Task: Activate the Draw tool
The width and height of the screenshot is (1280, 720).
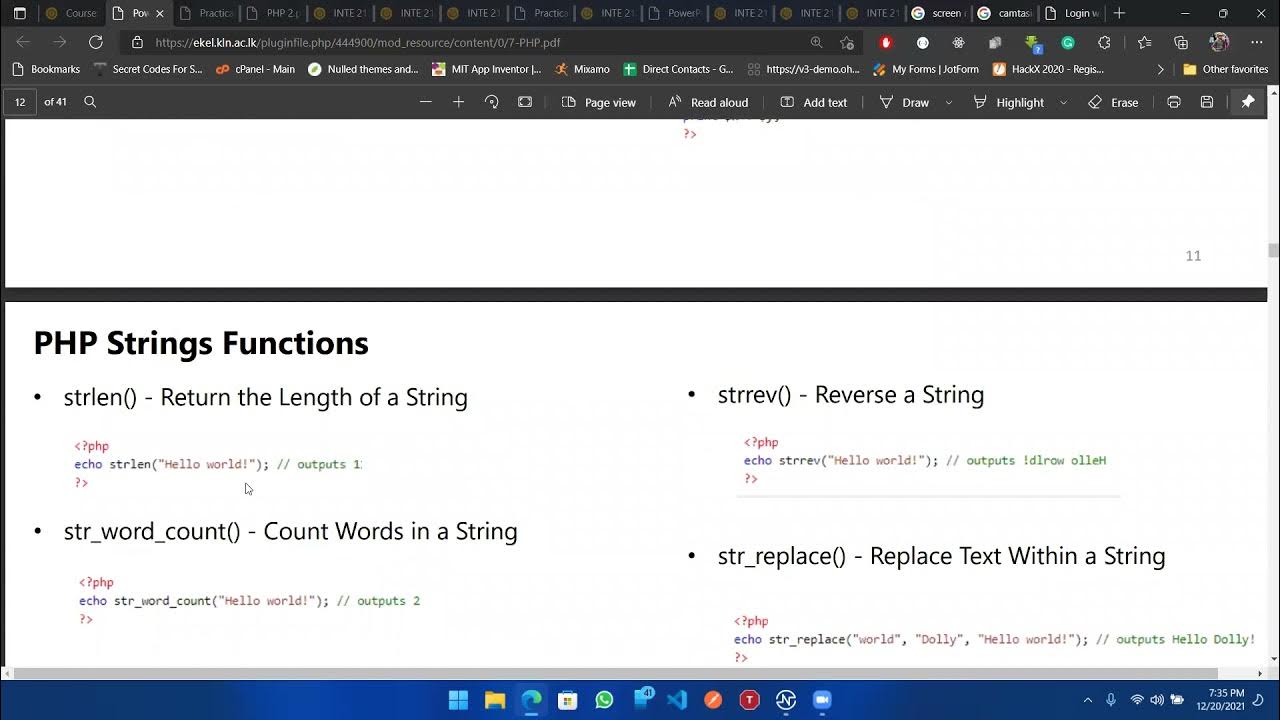Action: pyautogui.click(x=904, y=102)
